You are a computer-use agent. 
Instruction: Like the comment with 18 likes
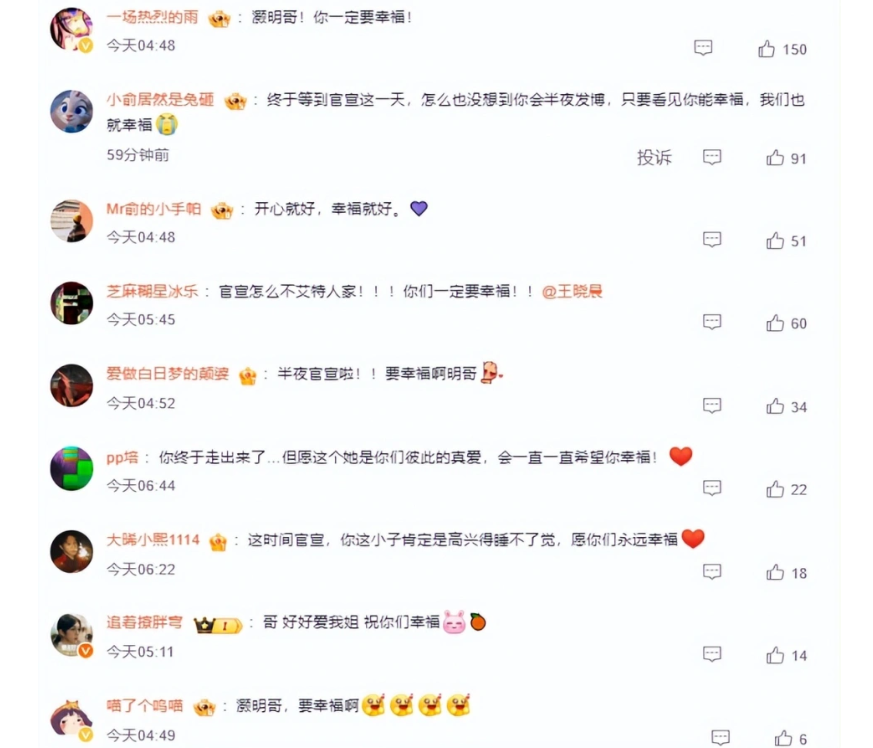[x=774, y=573]
